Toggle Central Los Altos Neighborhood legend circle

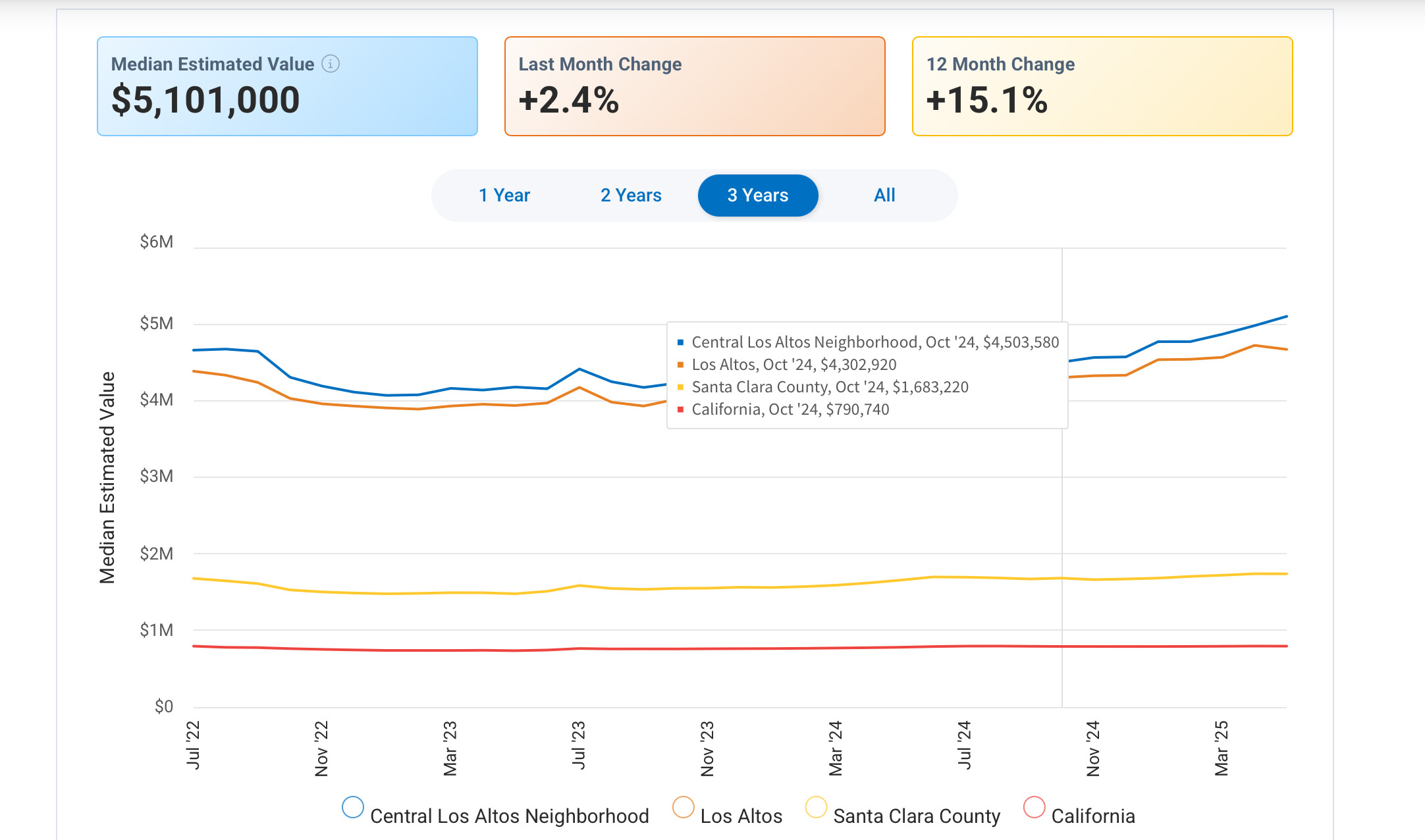coord(353,808)
